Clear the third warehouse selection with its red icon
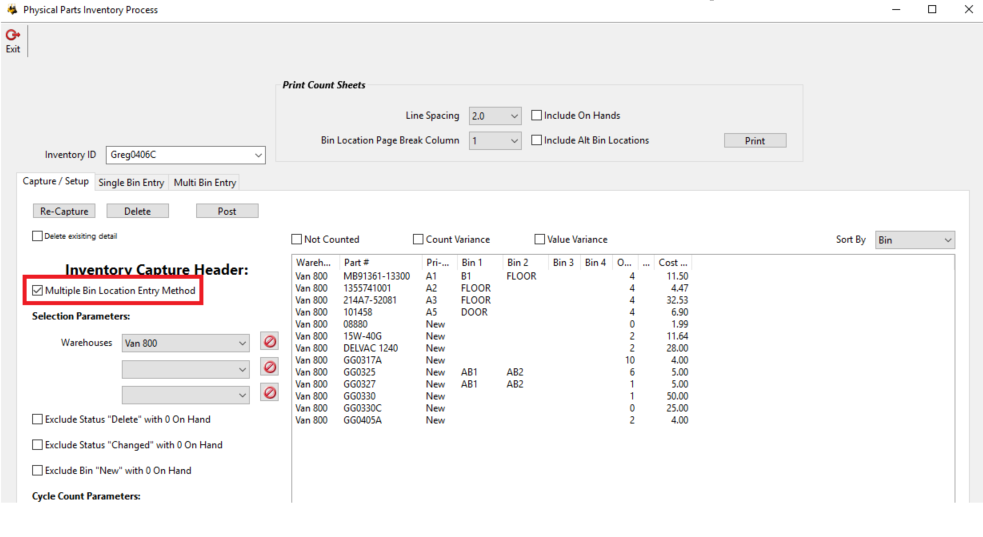This screenshot has height=537, width=983. [270, 393]
